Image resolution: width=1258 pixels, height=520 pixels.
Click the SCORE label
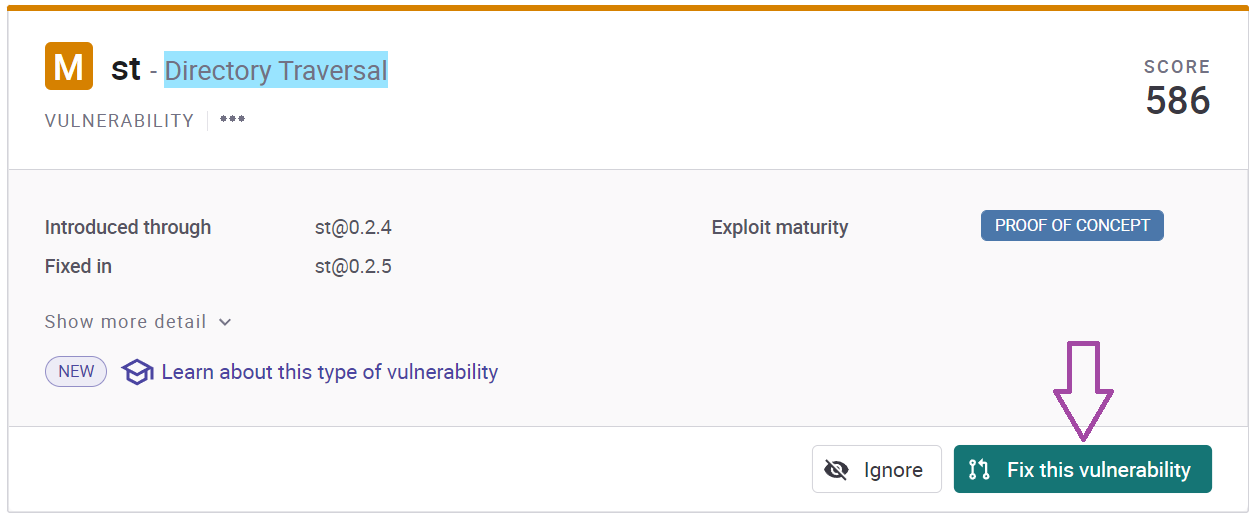click(1177, 67)
